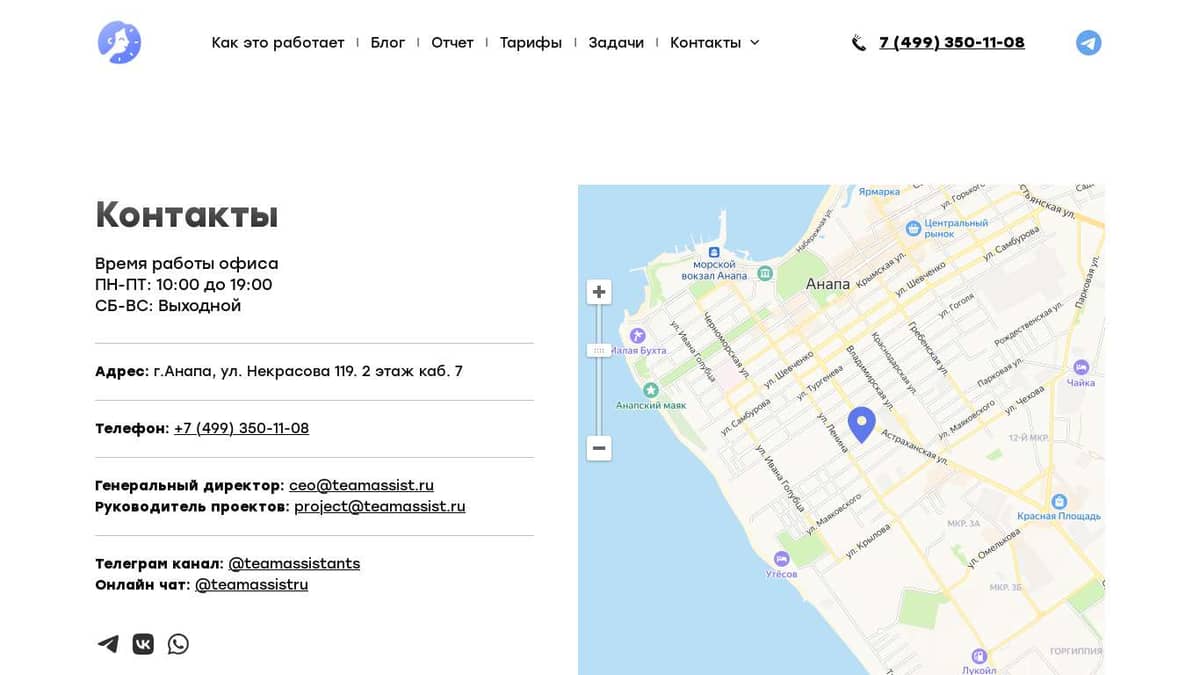Email the director via ceo@teamassist.ru link
The image size is (1200, 675).
tap(361, 485)
